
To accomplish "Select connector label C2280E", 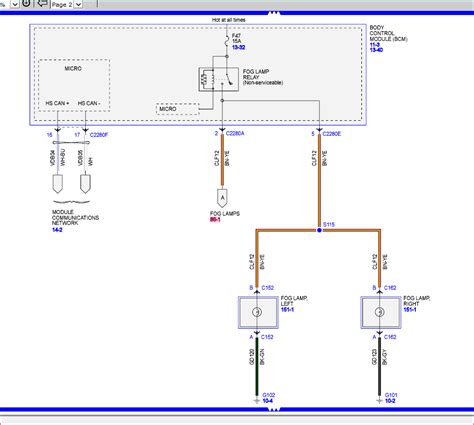I will tap(332, 134).
